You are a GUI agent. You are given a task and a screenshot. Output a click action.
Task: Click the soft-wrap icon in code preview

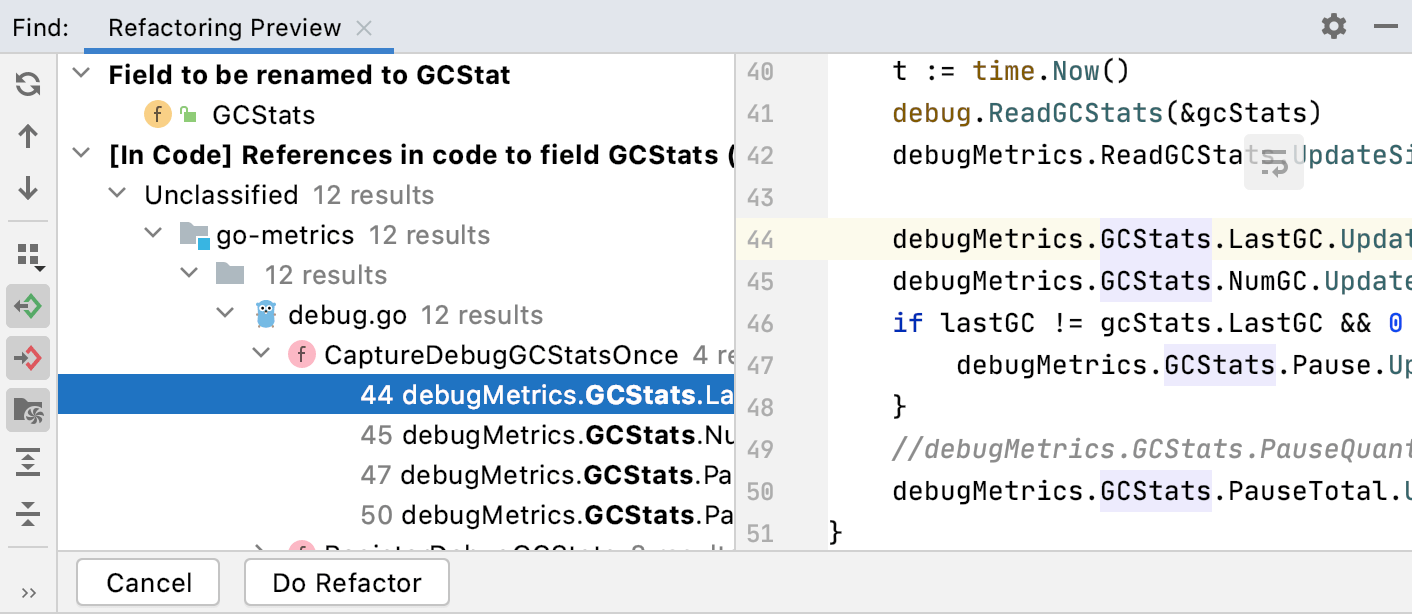[1274, 163]
